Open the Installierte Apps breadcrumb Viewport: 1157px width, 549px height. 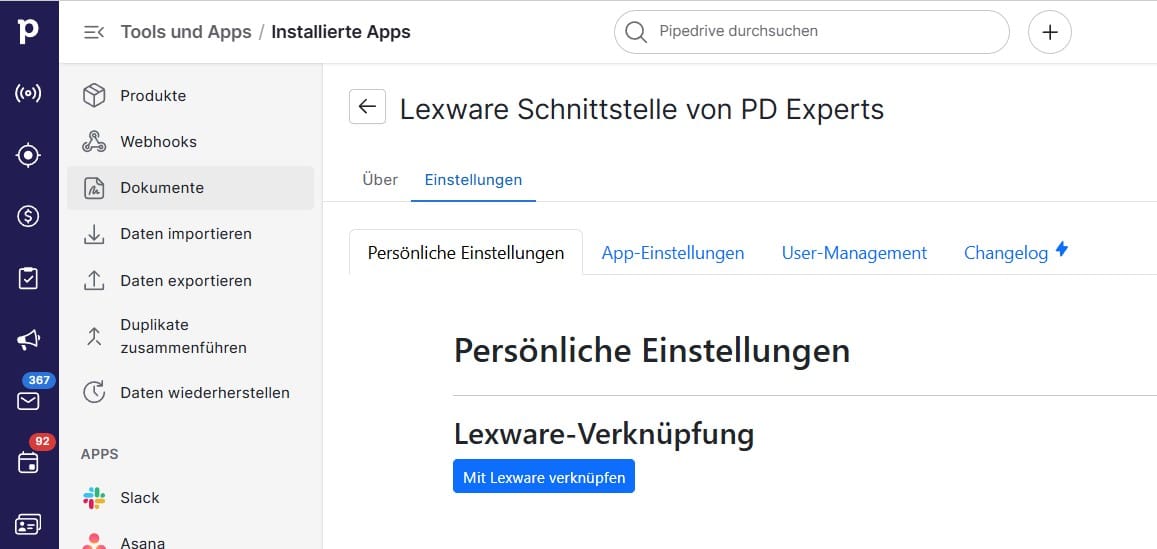point(341,32)
